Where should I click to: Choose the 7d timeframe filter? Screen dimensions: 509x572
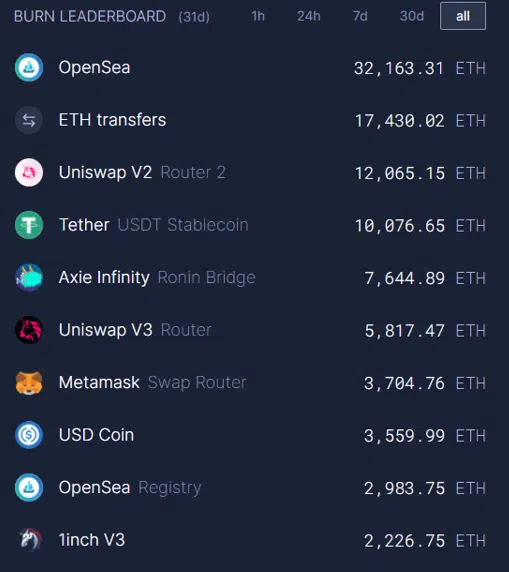click(x=360, y=16)
